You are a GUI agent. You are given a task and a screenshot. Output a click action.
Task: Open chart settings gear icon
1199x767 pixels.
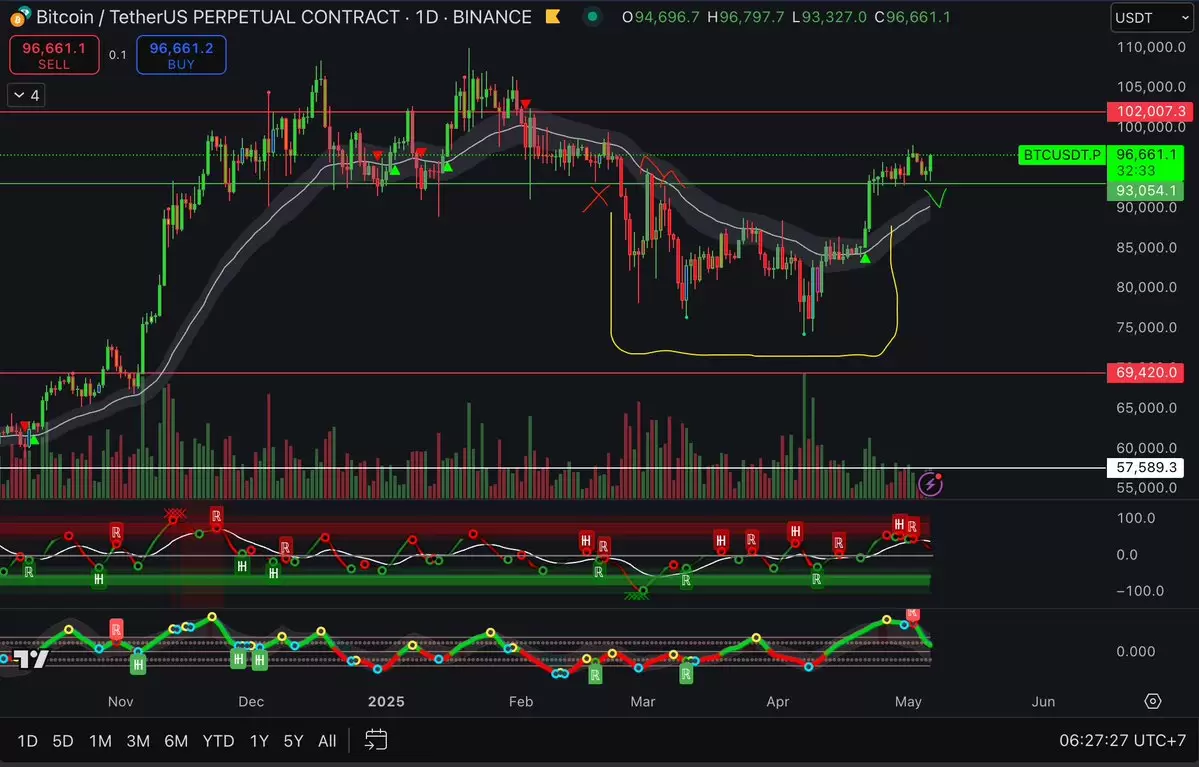pyautogui.click(x=1152, y=701)
